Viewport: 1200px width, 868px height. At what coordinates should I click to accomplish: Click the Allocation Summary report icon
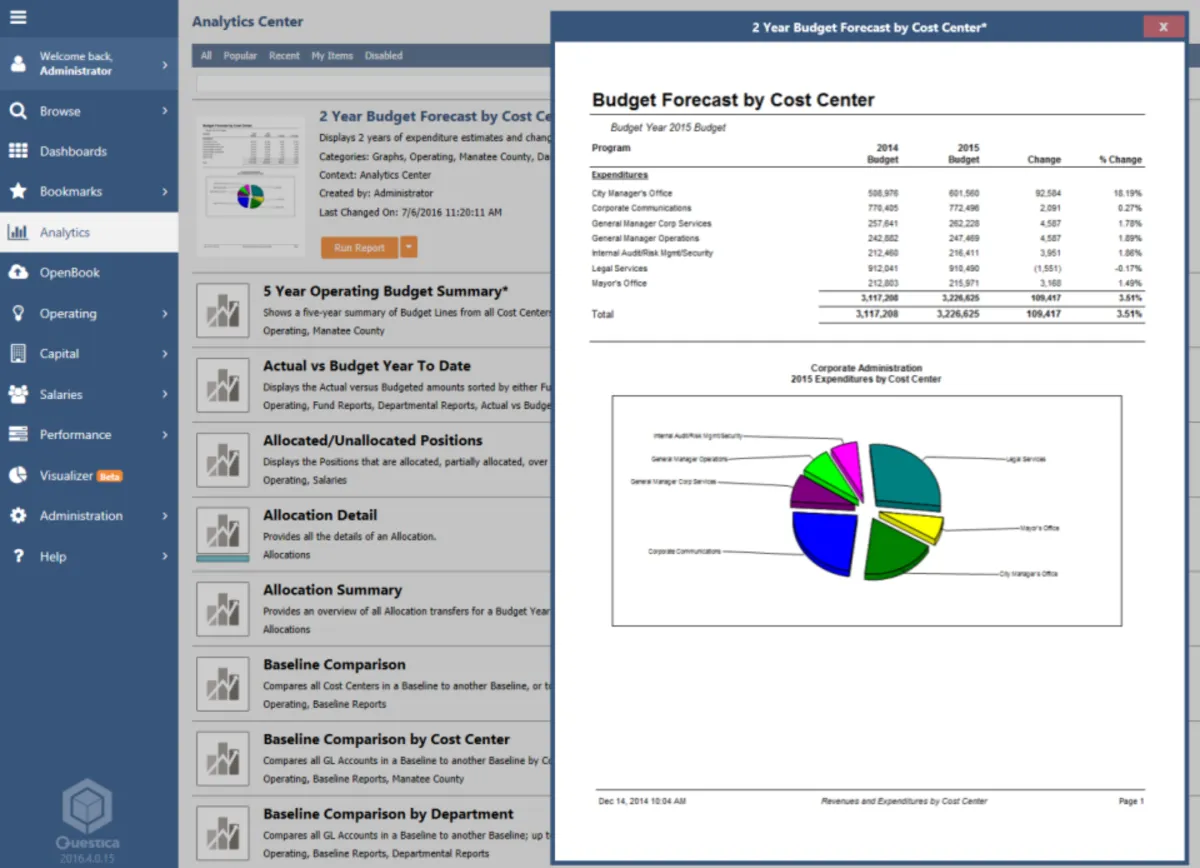click(x=222, y=608)
